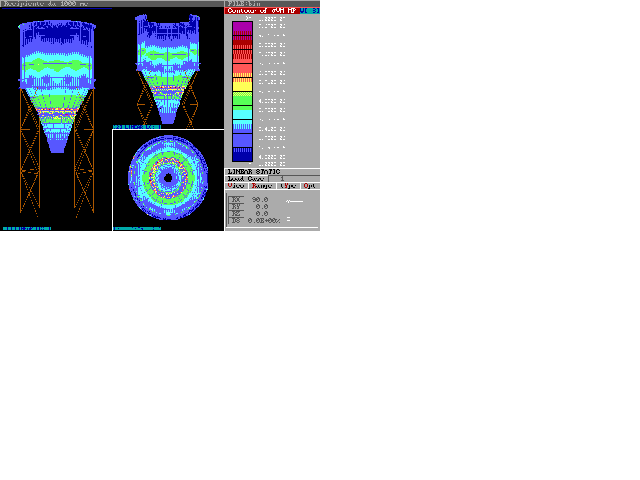Pick the green legend color band
Viewport: 640px width, 480px height.
coord(242,100)
